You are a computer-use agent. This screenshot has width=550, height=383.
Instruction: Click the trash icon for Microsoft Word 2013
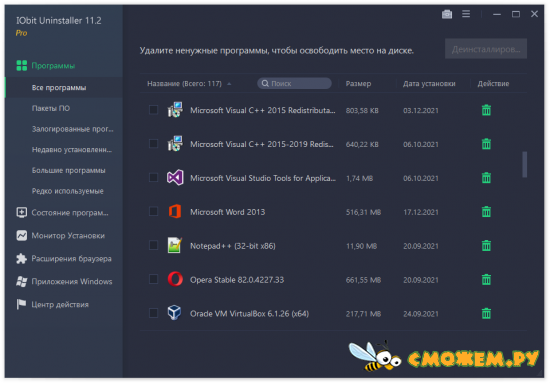(486, 212)
